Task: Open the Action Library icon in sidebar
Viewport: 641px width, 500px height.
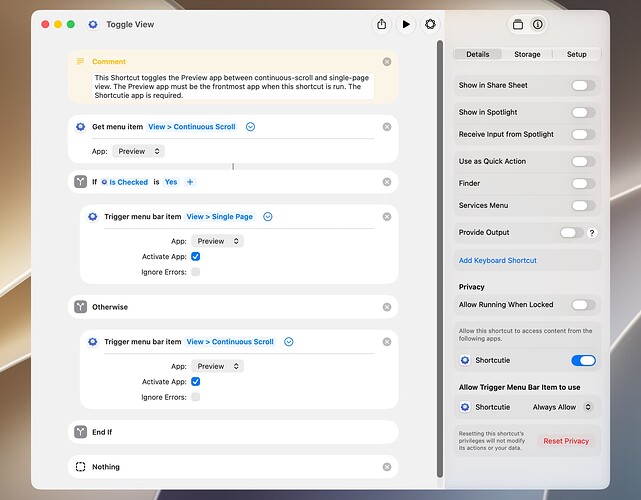Action: click(x=518, y=25)
